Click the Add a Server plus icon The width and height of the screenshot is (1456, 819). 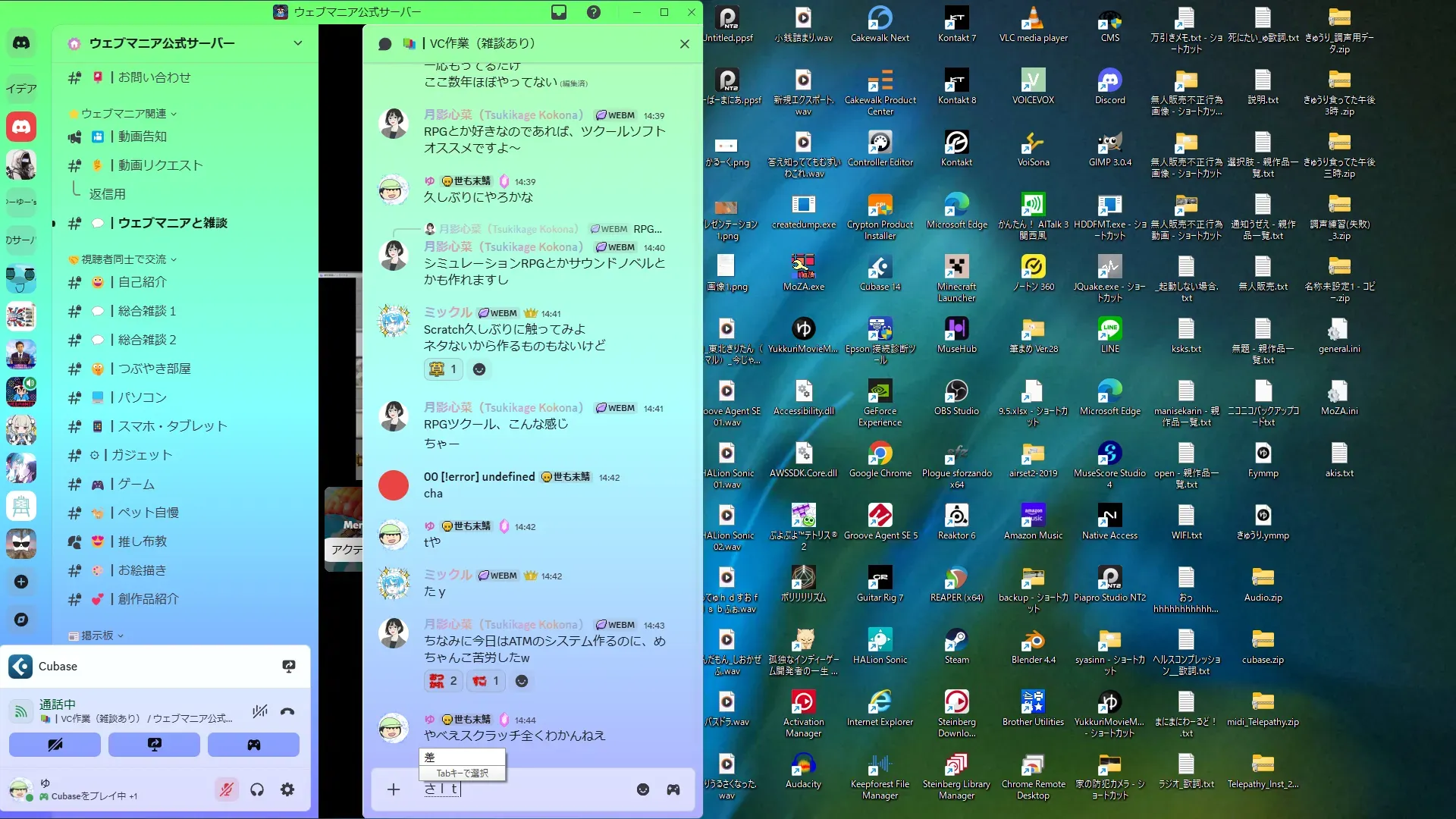21,582
